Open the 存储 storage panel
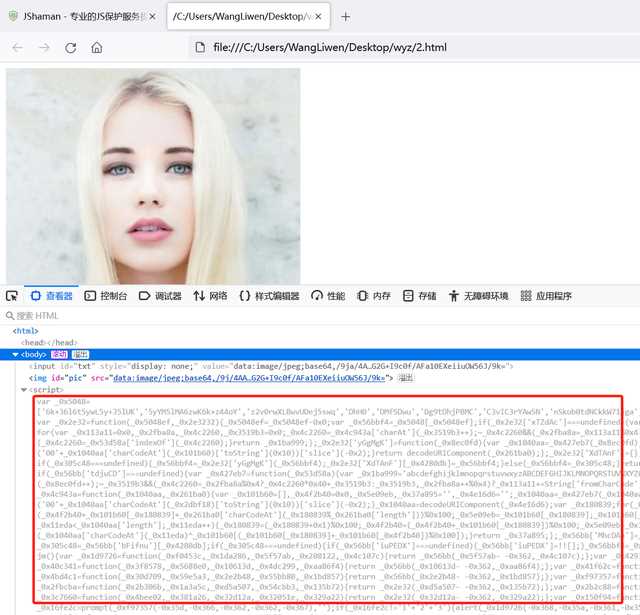Screen dimensions: 640x615 click(420, 296)
